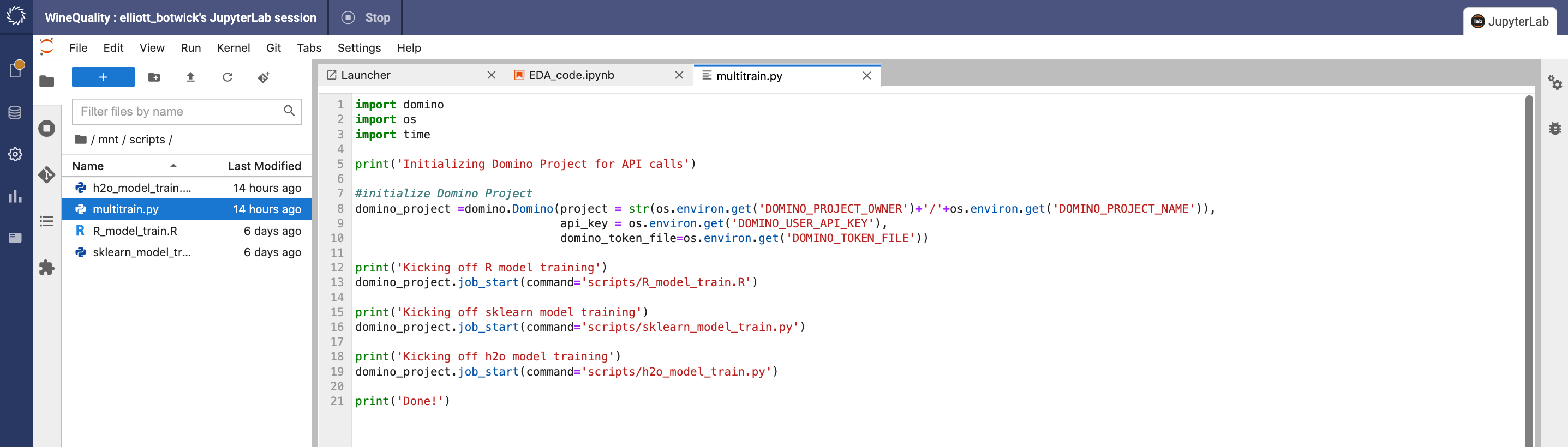Open the extension manager puzzle icon
The height and width of the screenshot is (447, 1568).
47,268
